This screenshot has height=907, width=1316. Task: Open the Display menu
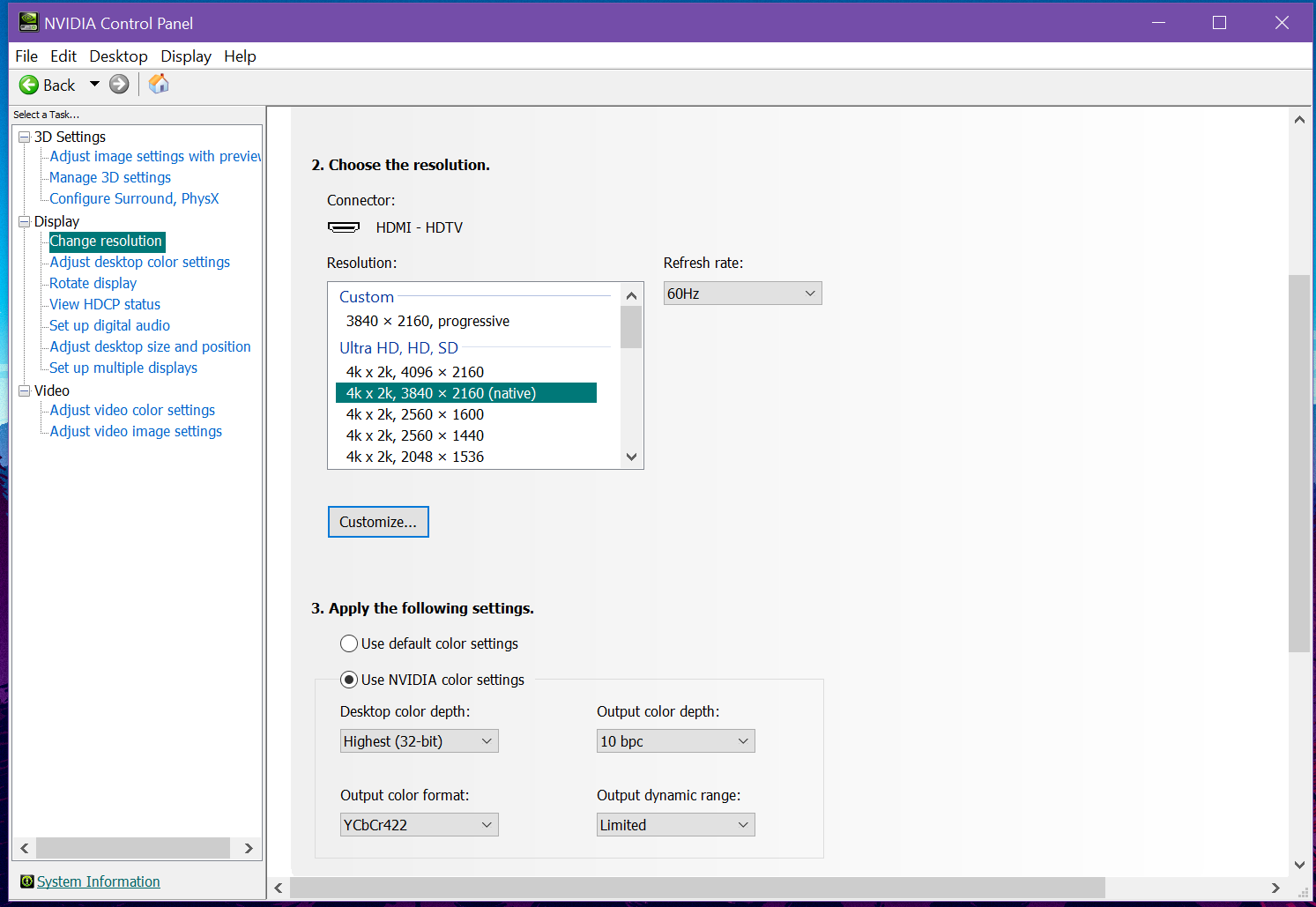point(186,56)
